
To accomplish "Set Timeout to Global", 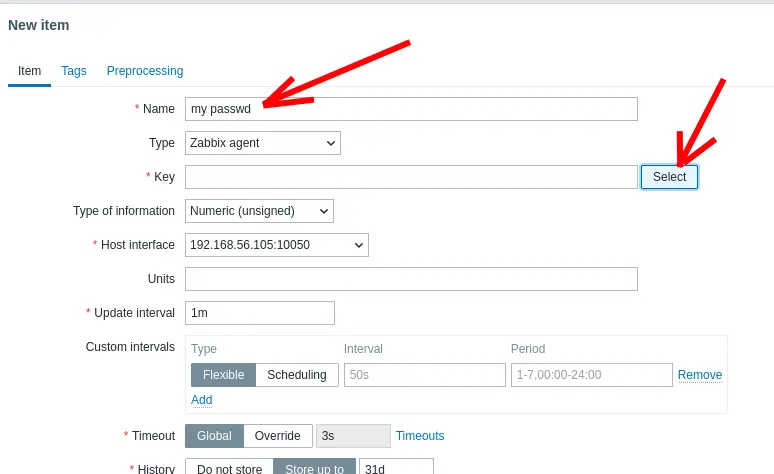I will [x=214, y=436].
